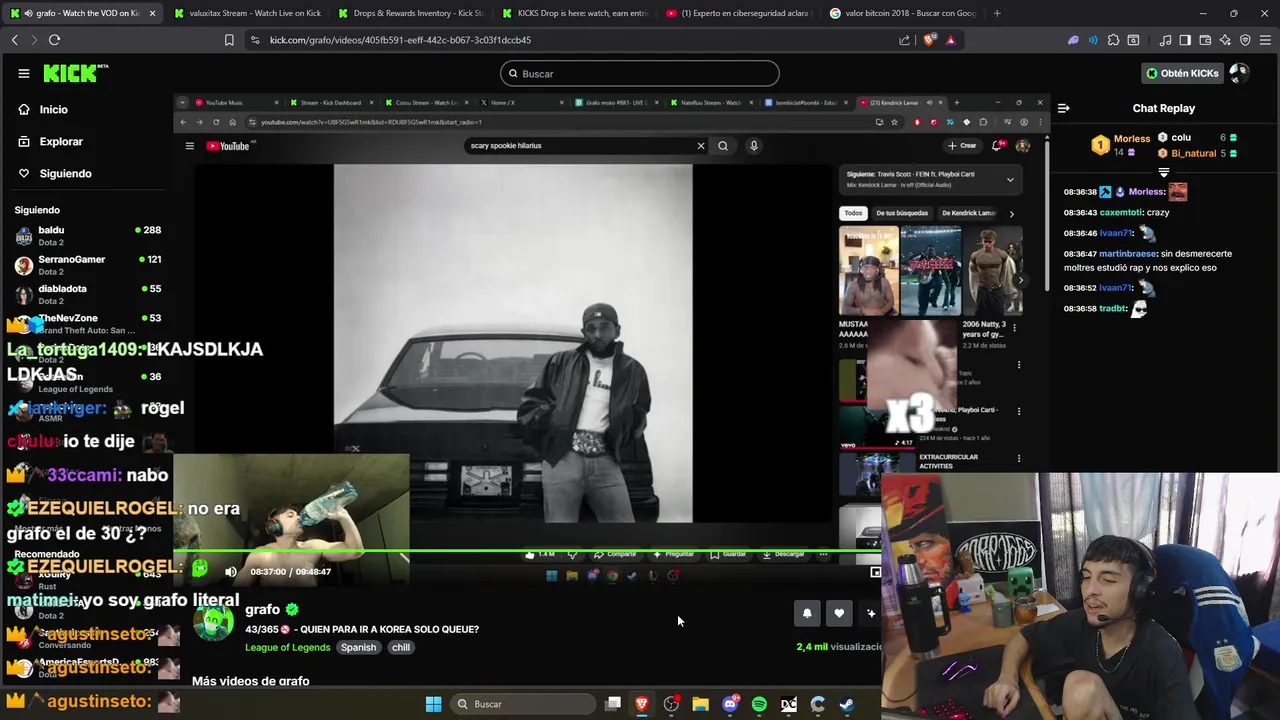
Task: Mute the Kick video player
Action: coord(231,572)
